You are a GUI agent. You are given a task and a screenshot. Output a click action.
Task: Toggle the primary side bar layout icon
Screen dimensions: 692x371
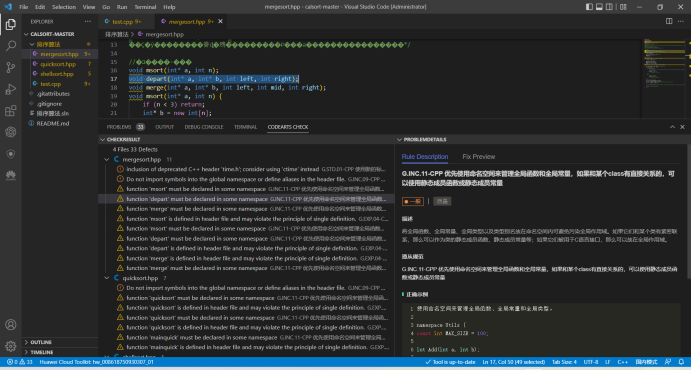589,7
